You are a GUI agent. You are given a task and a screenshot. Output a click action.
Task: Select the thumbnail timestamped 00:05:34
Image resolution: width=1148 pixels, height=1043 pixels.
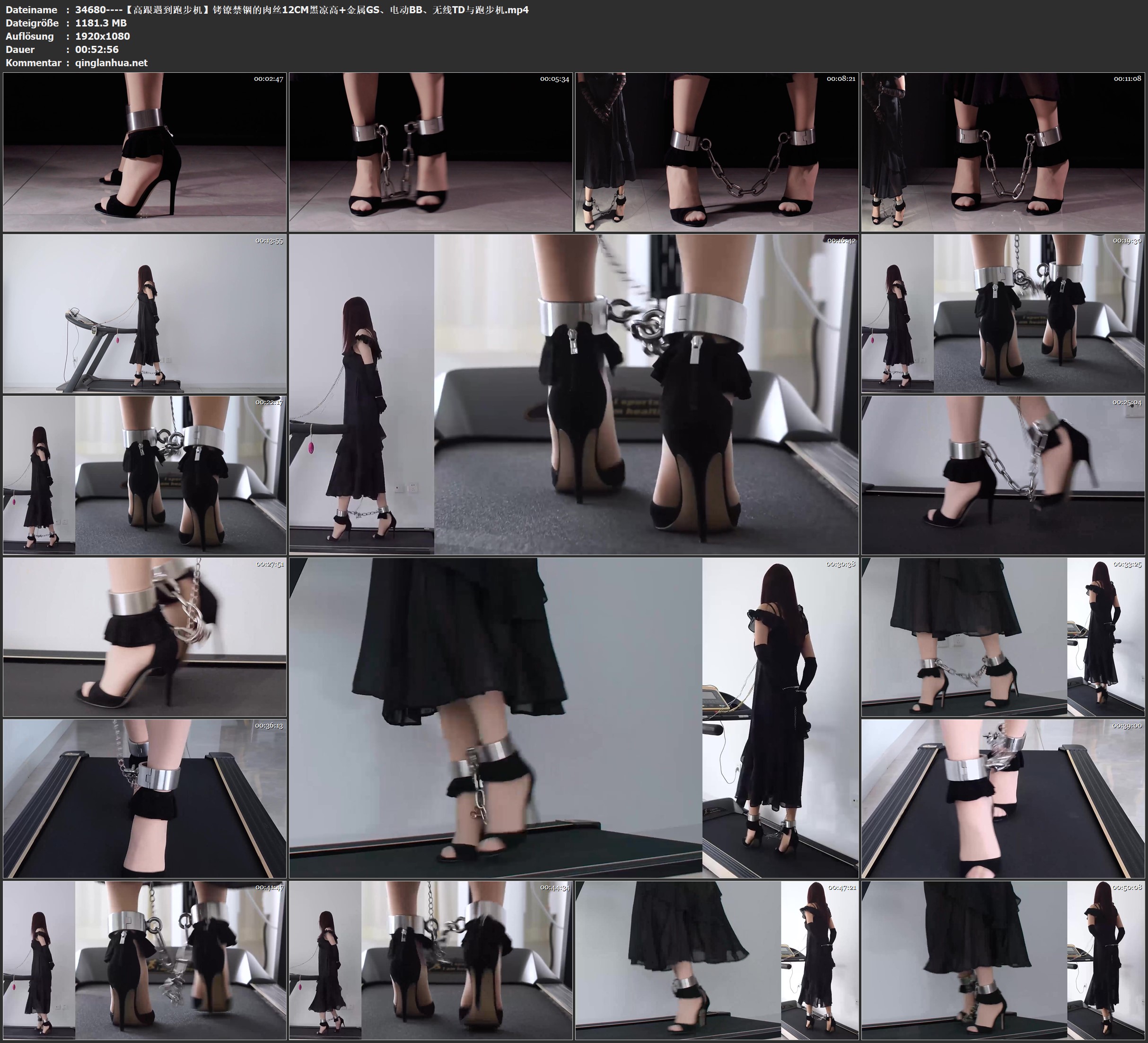tap(431, 152)
